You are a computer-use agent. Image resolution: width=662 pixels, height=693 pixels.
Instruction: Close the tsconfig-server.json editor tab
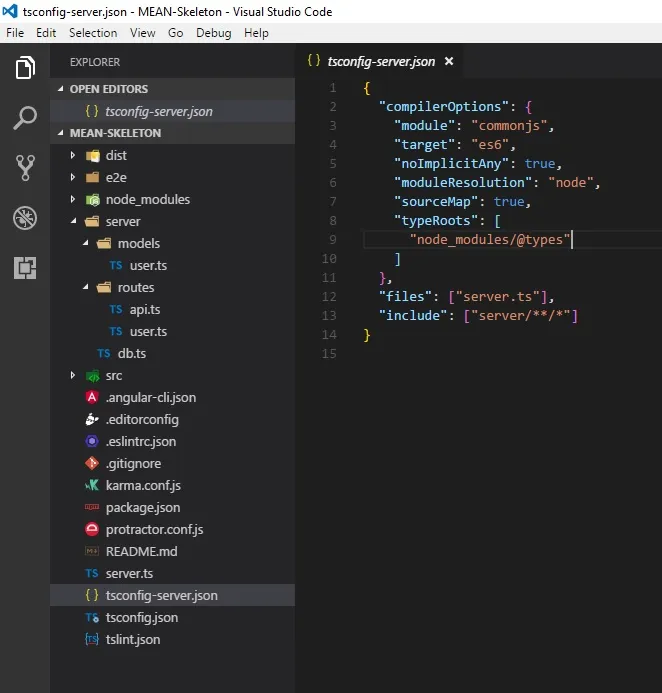(x=449, y=61)
